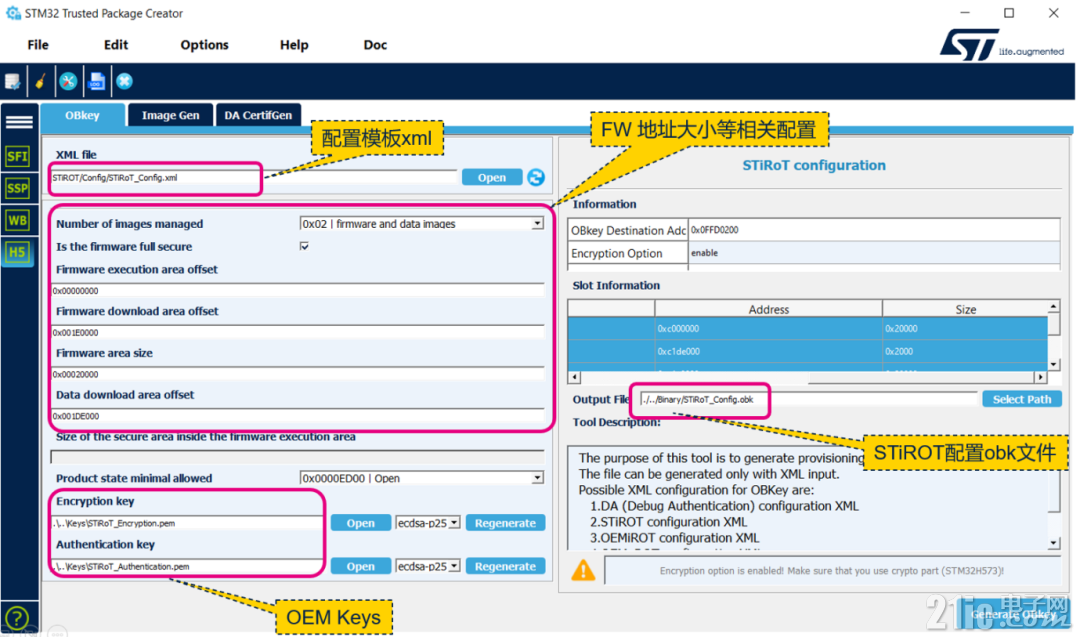Viewport: 1080px width, 637px height.
Task: Switch to the WB sidebar panel
Action: coord(17,220)
